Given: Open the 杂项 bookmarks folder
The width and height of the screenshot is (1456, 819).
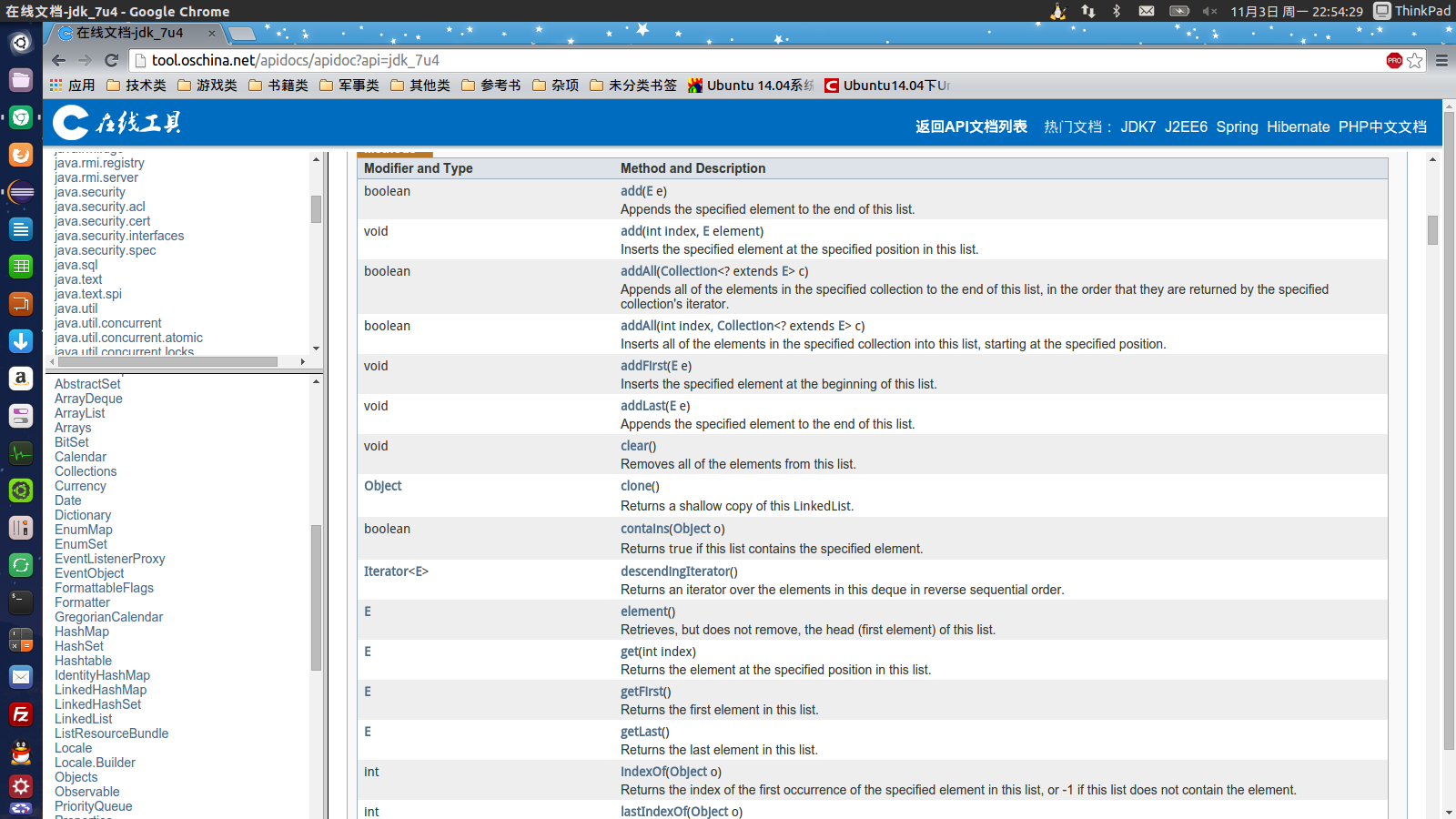Looking at the screenshot, I should 556,86.
